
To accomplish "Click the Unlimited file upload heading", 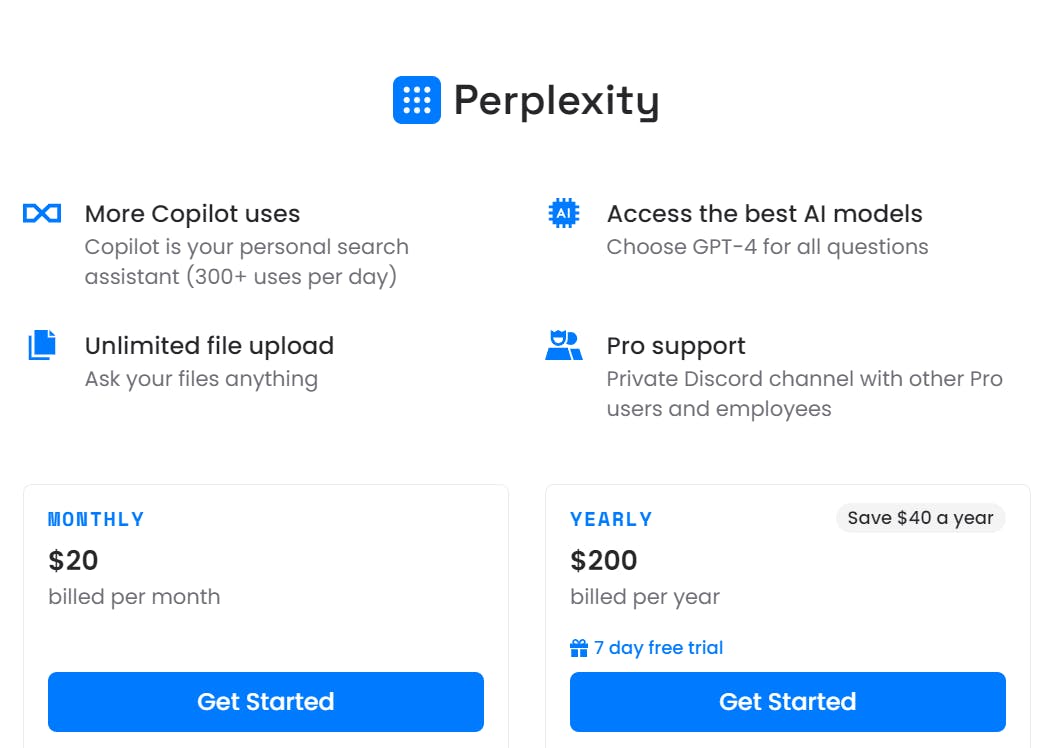I will pyautogui.click(x=209, y=345).
